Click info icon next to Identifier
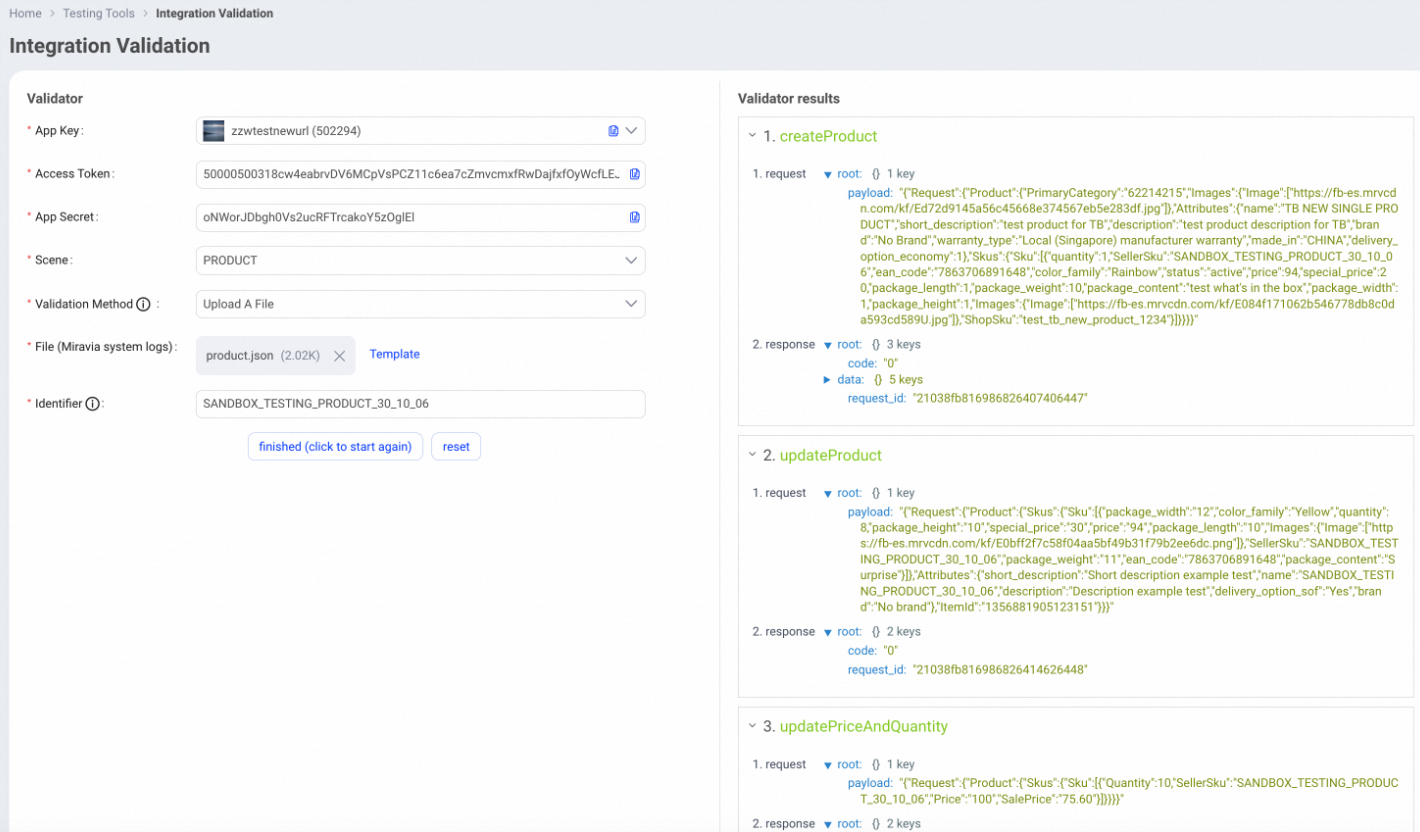This screenshot has width=1420, height=832. point(93,404)
